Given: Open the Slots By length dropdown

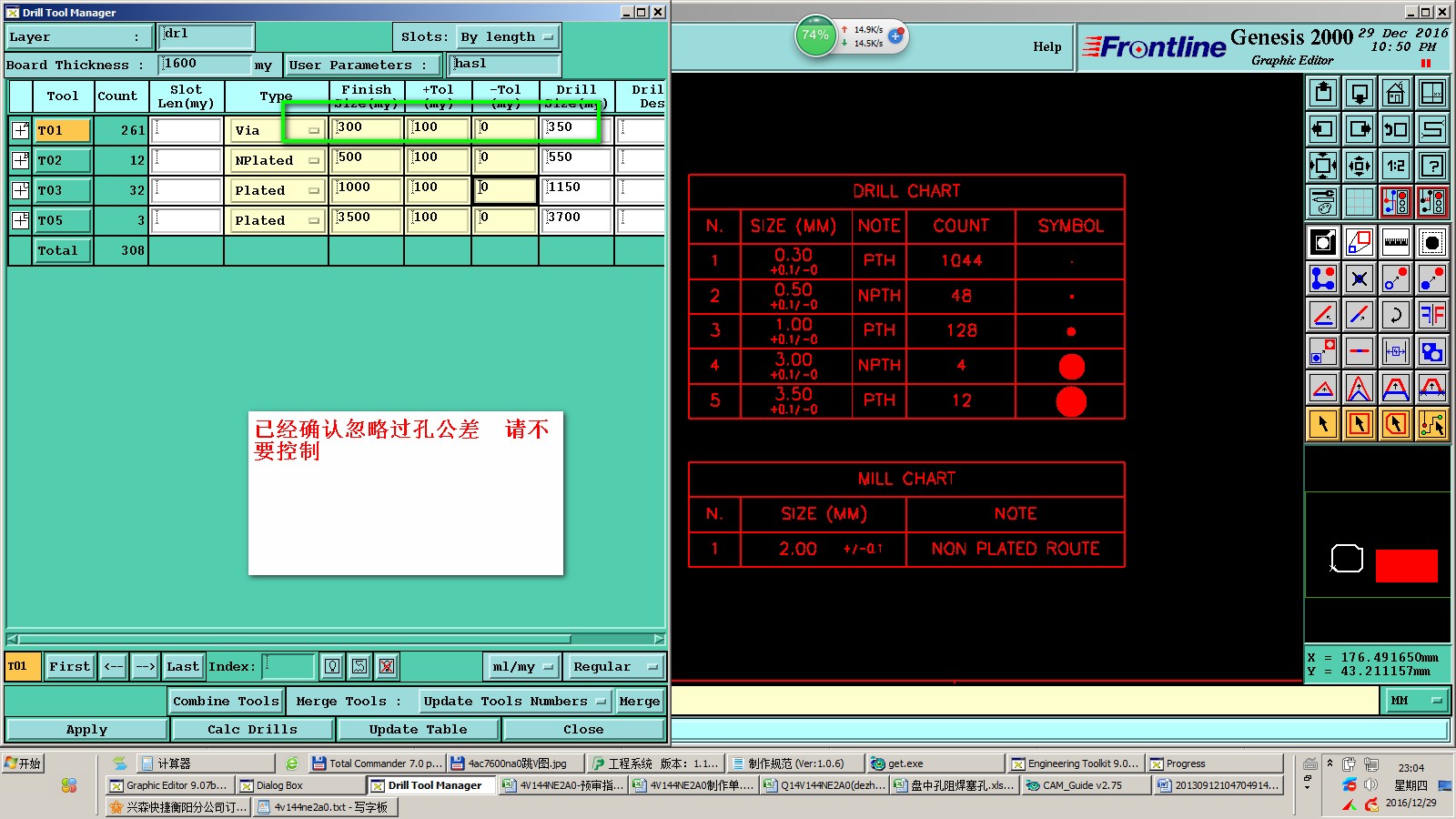Looking at the screenshot, I should click(x=508, y=37).
